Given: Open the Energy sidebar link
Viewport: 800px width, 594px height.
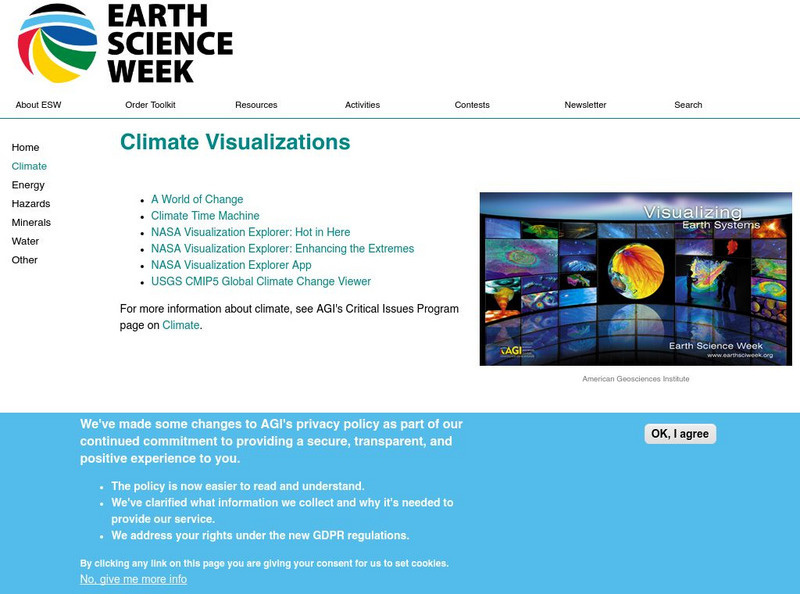Looking at the screenshot, I should pyautogui.click(x=29, y=185).
